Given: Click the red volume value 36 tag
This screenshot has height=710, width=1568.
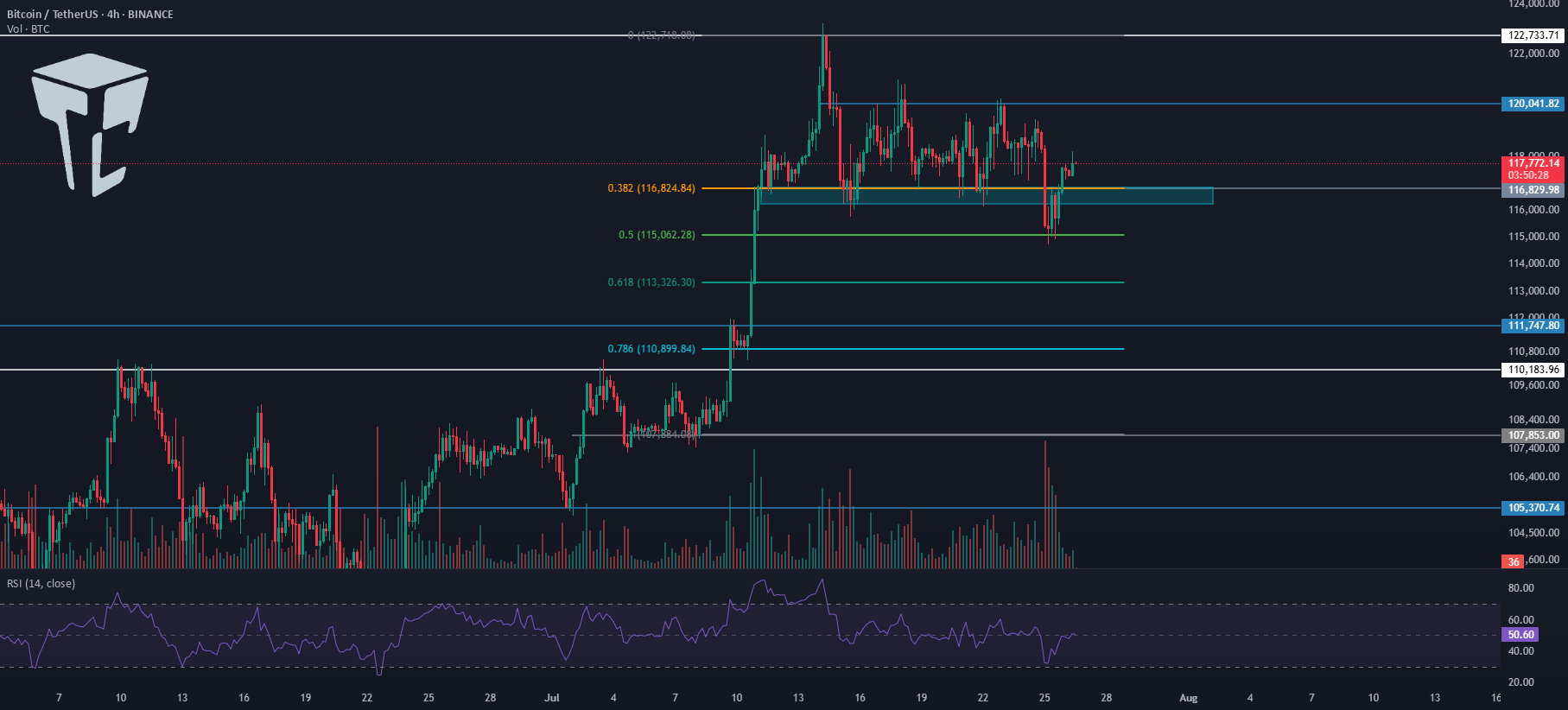Looking at the screenshot, I should pyautogui.click(x=1513, y=561).
